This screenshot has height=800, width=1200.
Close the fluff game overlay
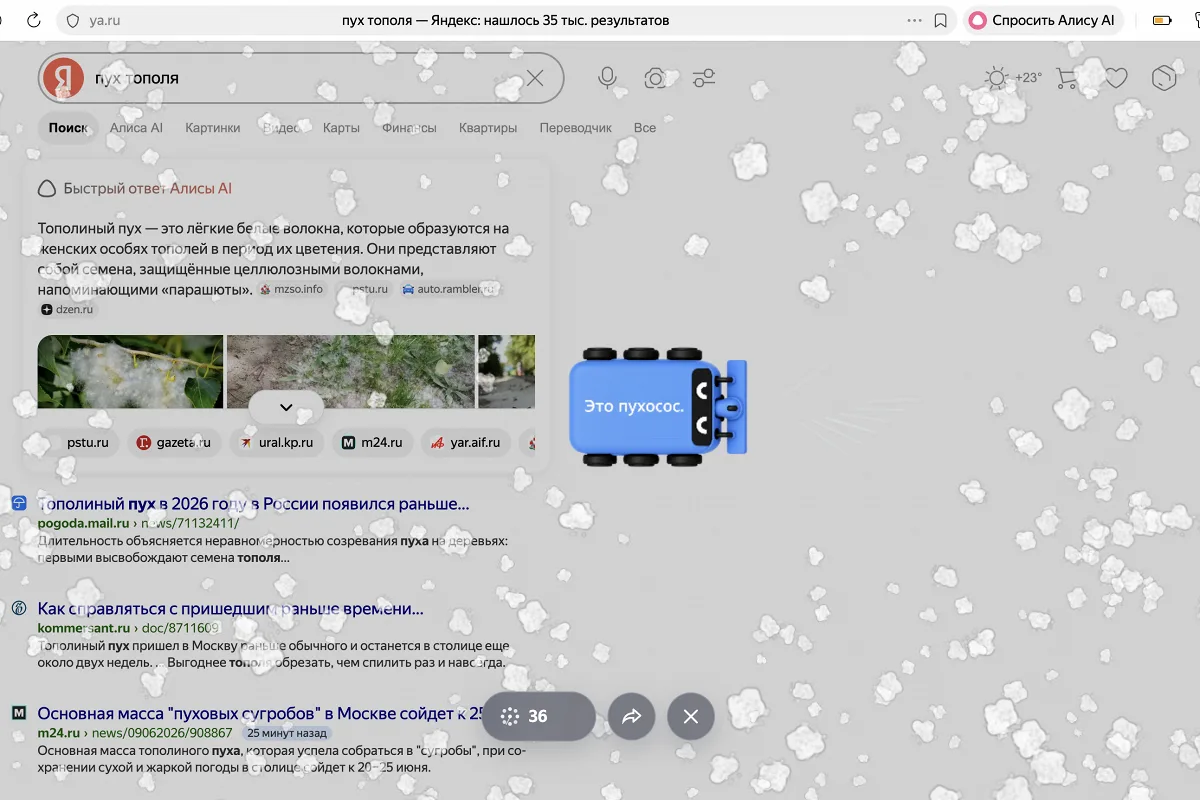click(x=691, y=716)
